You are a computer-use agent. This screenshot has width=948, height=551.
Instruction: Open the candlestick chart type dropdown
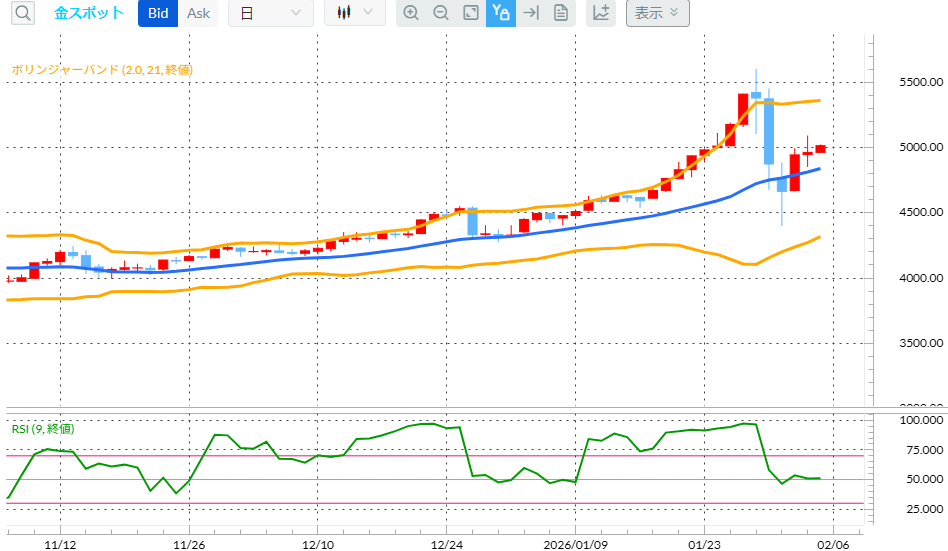pyautogui.click(x=355, y=13)
